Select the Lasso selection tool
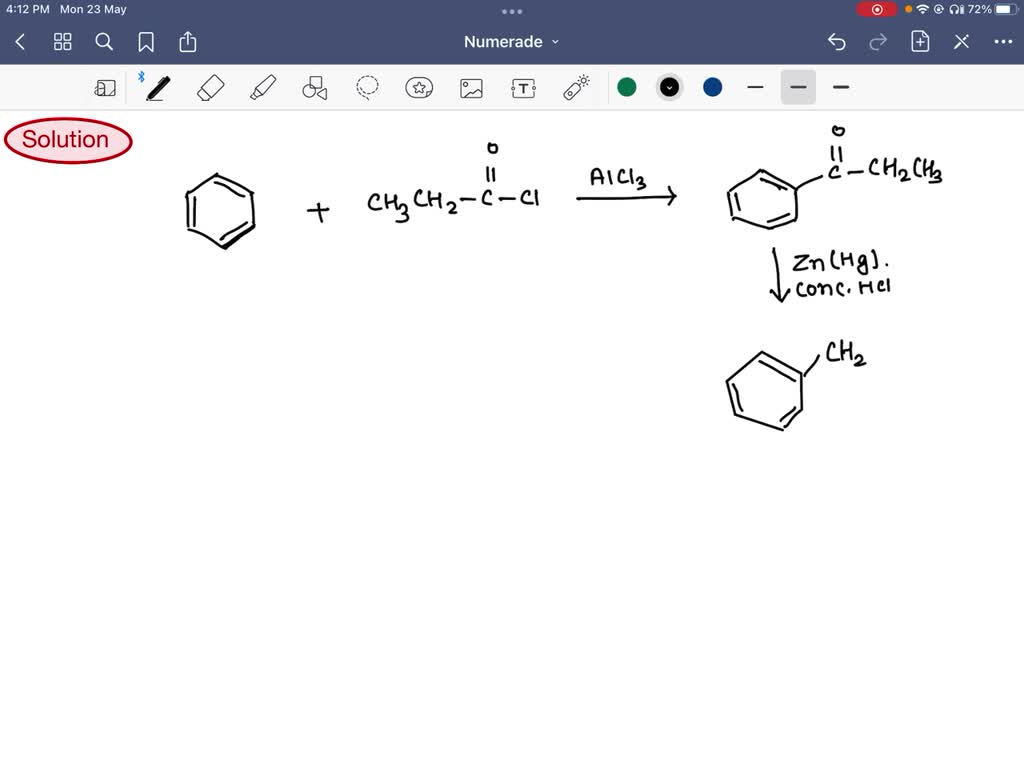The width and height of the screenshot is (1024, 768). 366,87
